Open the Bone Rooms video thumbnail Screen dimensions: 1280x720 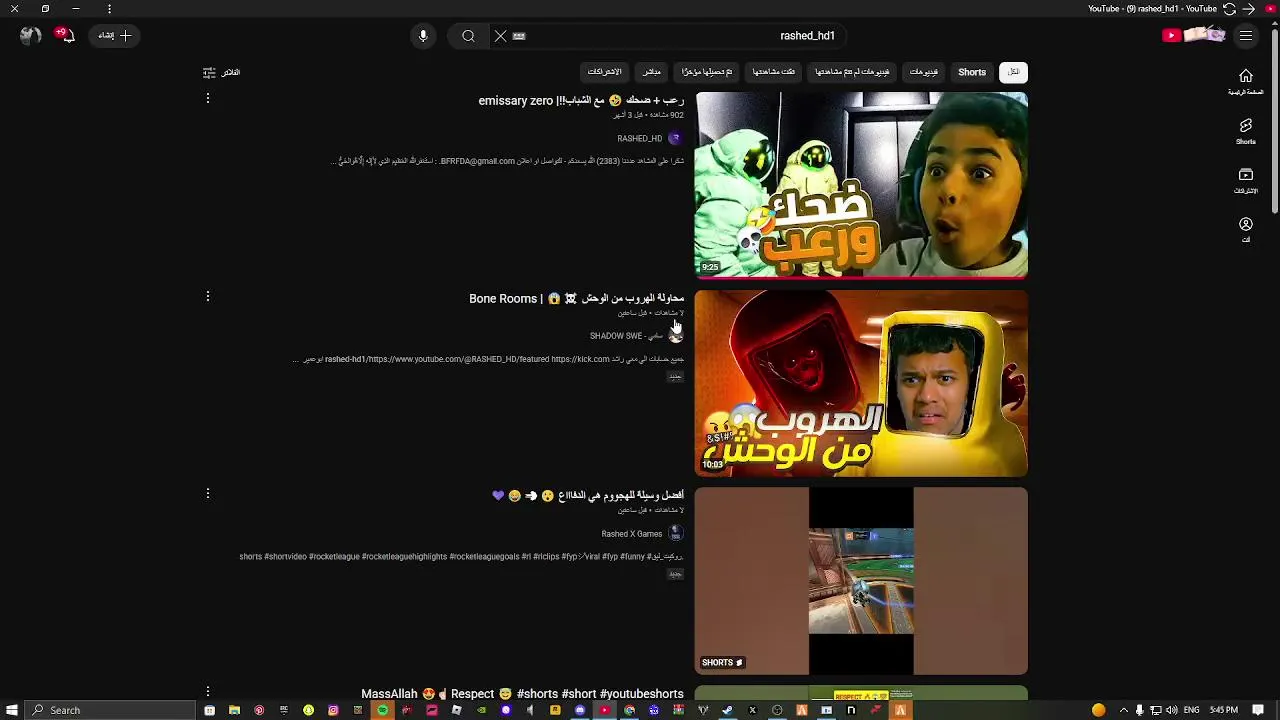click(x=861, y=383)
